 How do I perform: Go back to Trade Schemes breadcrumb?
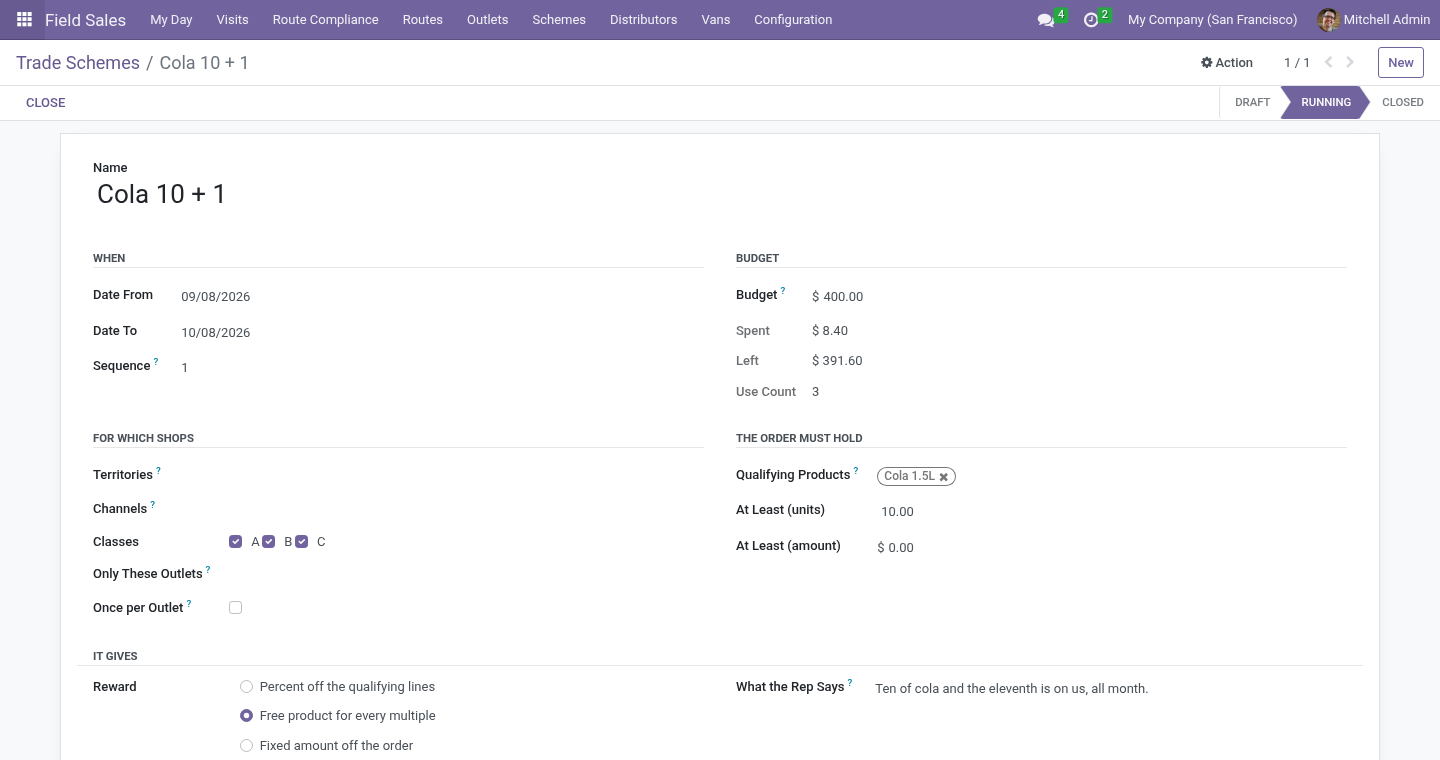pyautogui.click(x=78, y=63)
